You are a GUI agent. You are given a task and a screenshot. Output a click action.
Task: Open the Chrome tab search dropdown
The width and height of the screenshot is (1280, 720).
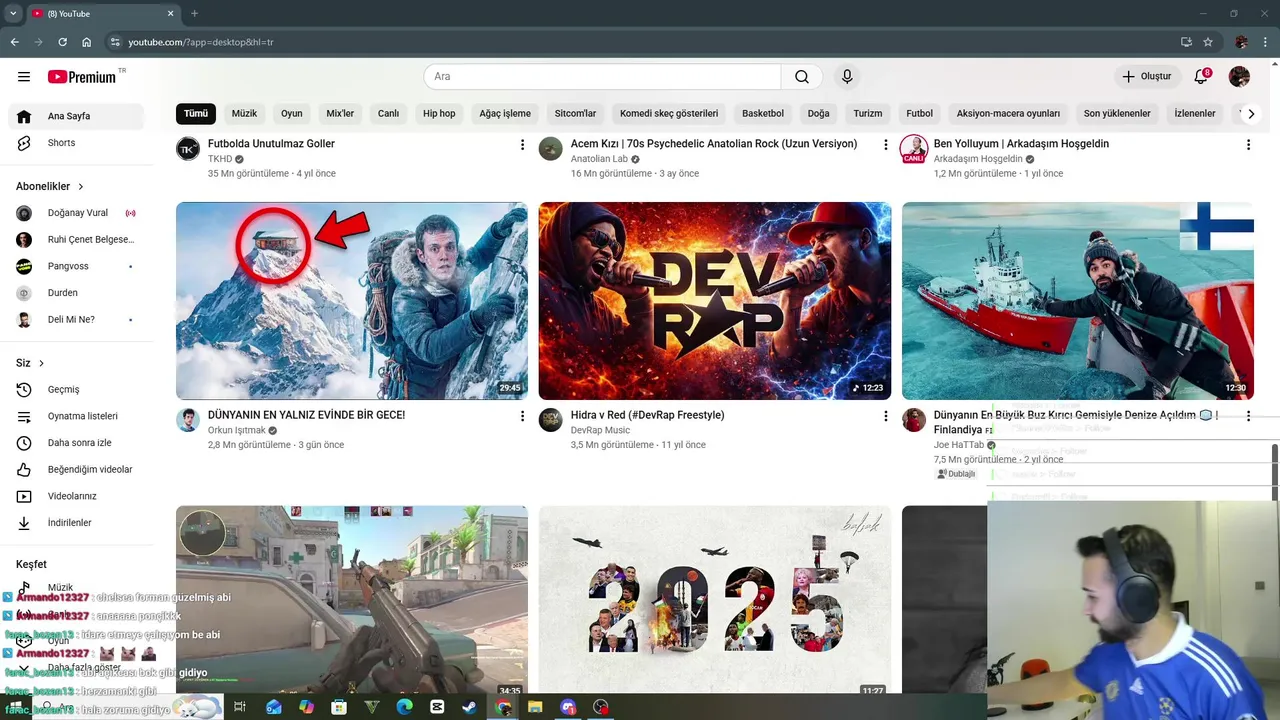(13, 13)
